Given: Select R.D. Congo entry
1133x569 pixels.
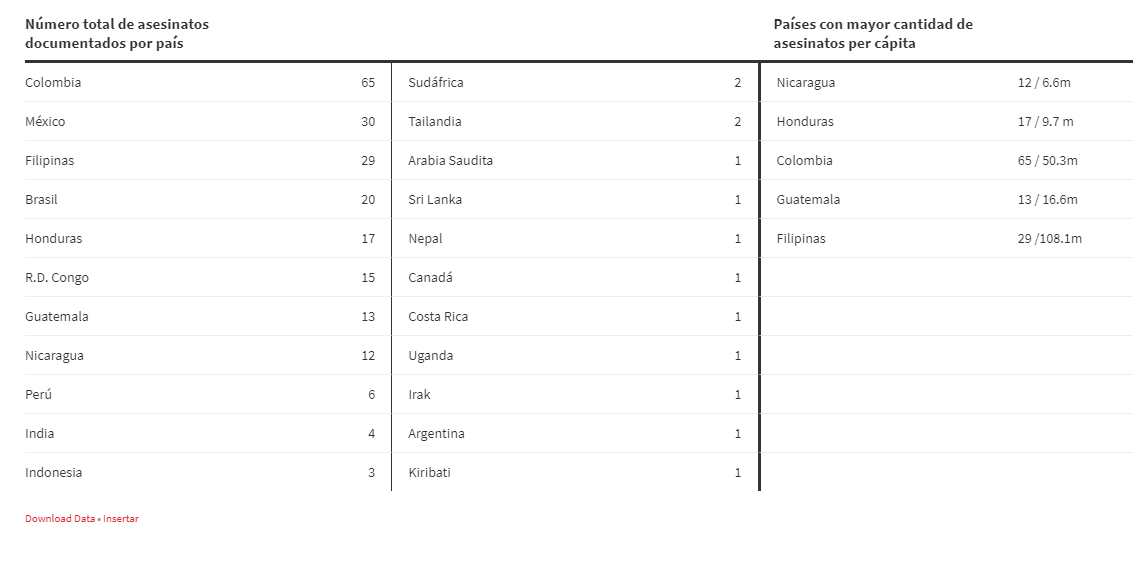Looking at the screenshot, I should pos(57,278).
